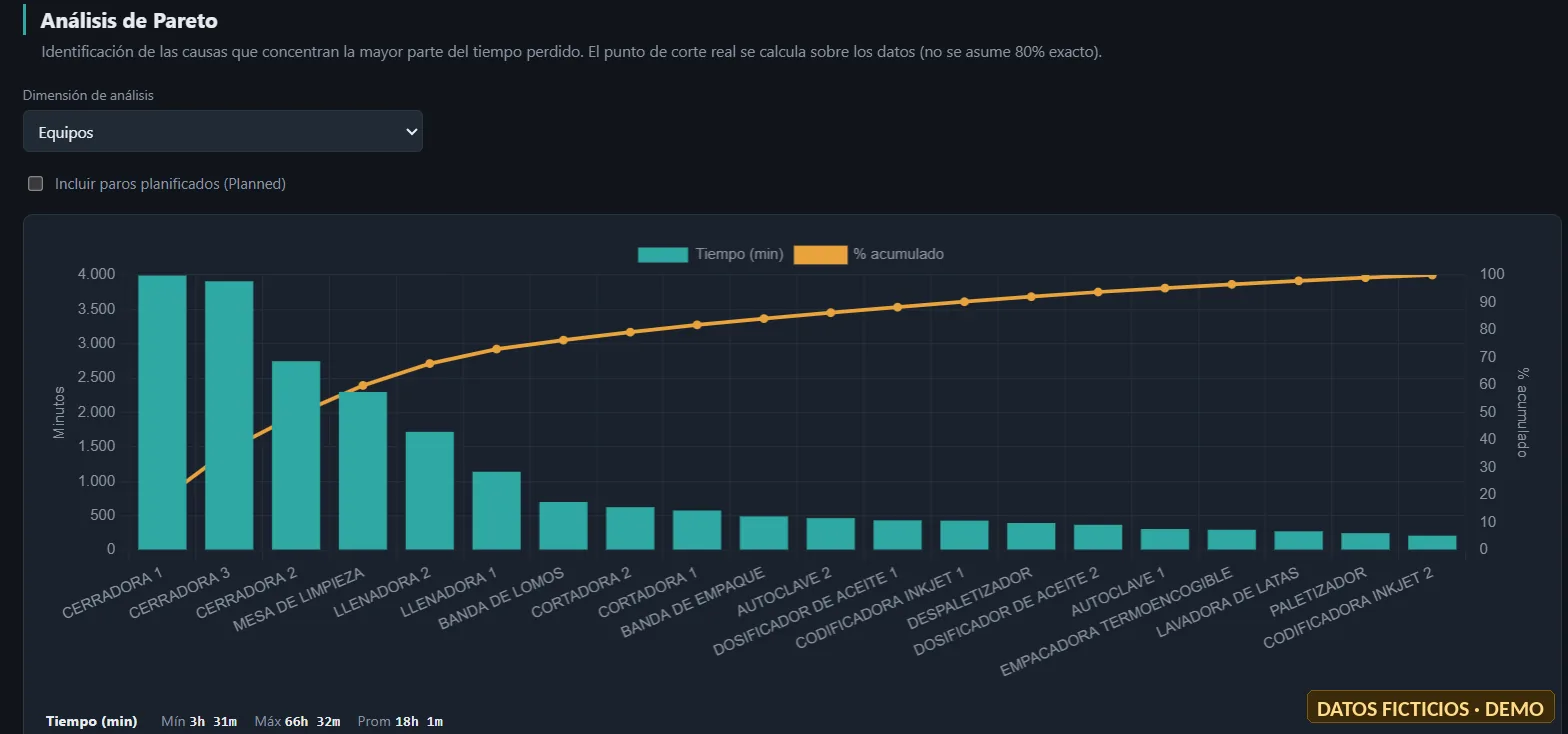Viewport: 1568px width, 734px height.
Task: Select the BANDA DE EMPAQUE bar
Action: 764,532
